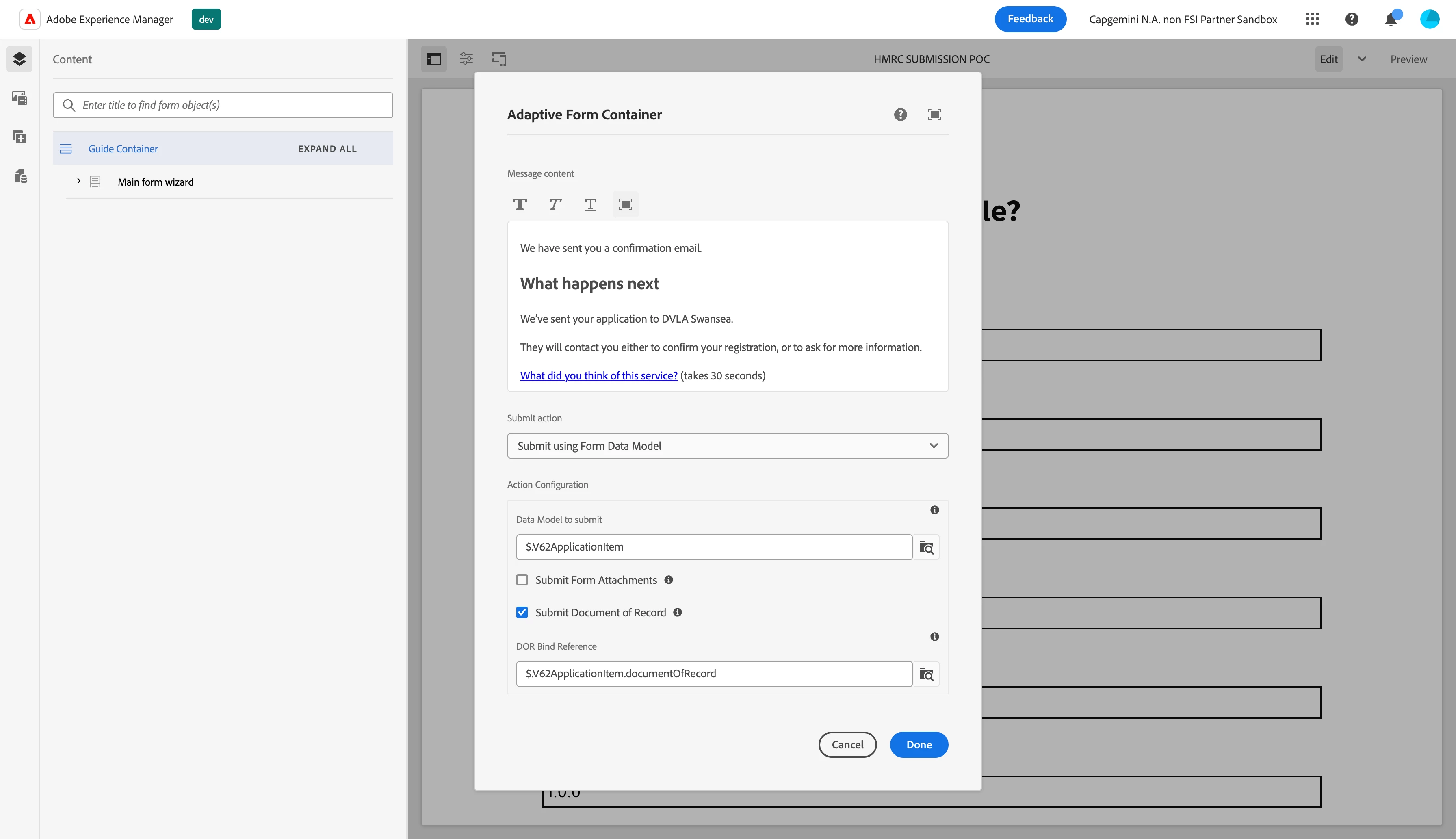
Task: Expand the Main form wizard tree item
Action: pyautogui.click(x=79, y=182)
